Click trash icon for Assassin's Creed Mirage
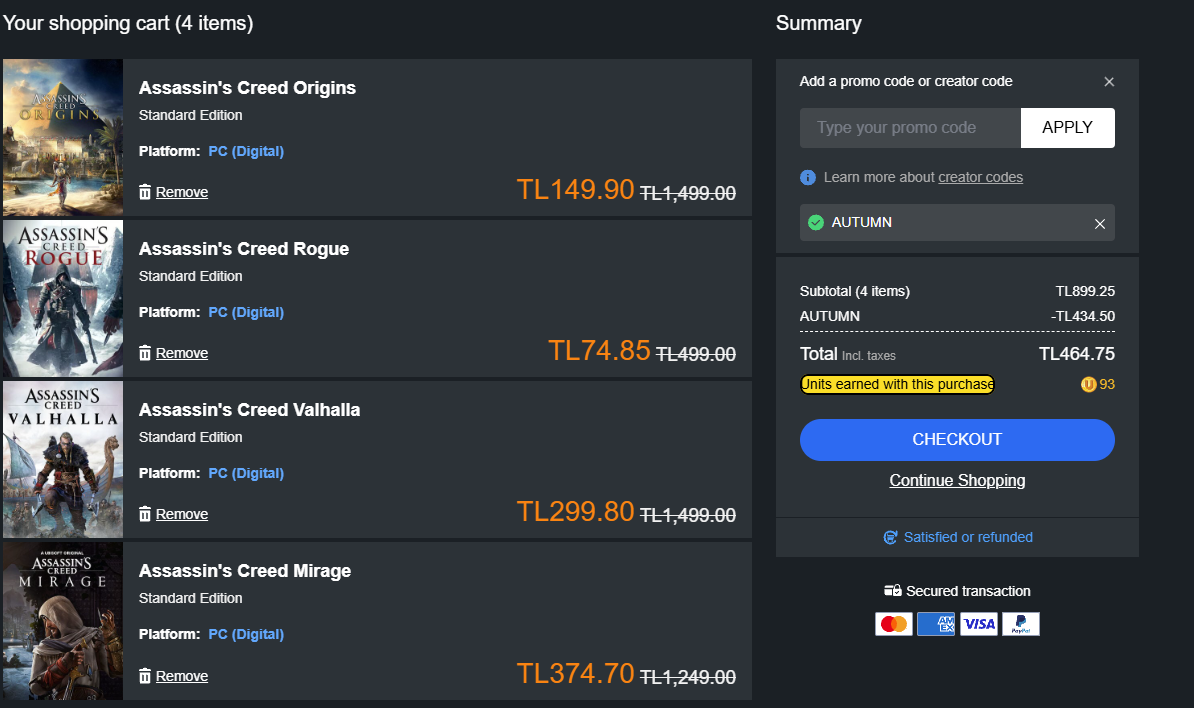Screen dimensions: 1194x708 (x=145, y=676)
